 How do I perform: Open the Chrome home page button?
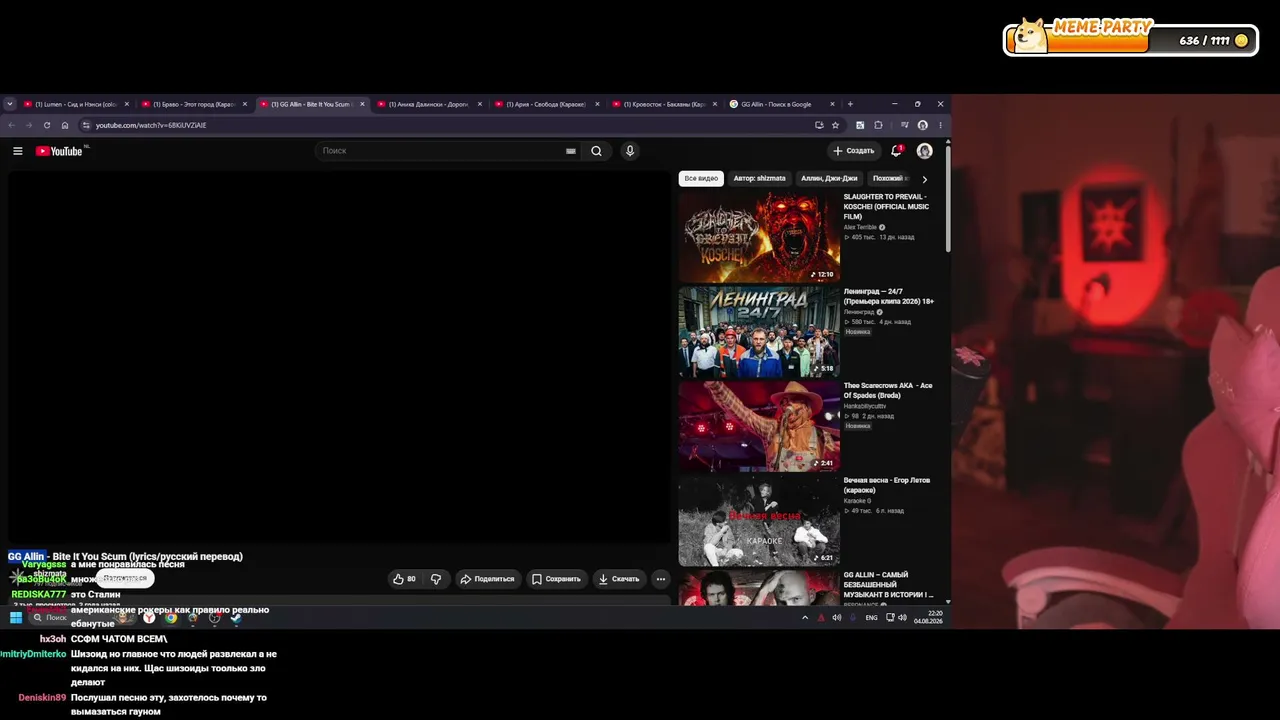65,125
